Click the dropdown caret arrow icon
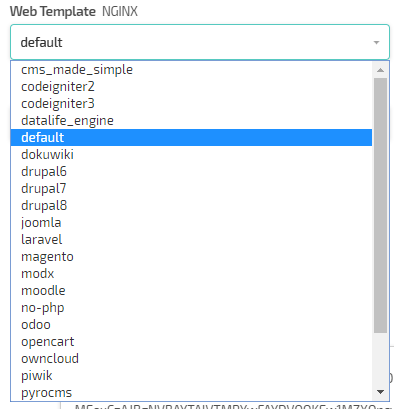This screenshot has height=409, width=394. pos(376,43)
